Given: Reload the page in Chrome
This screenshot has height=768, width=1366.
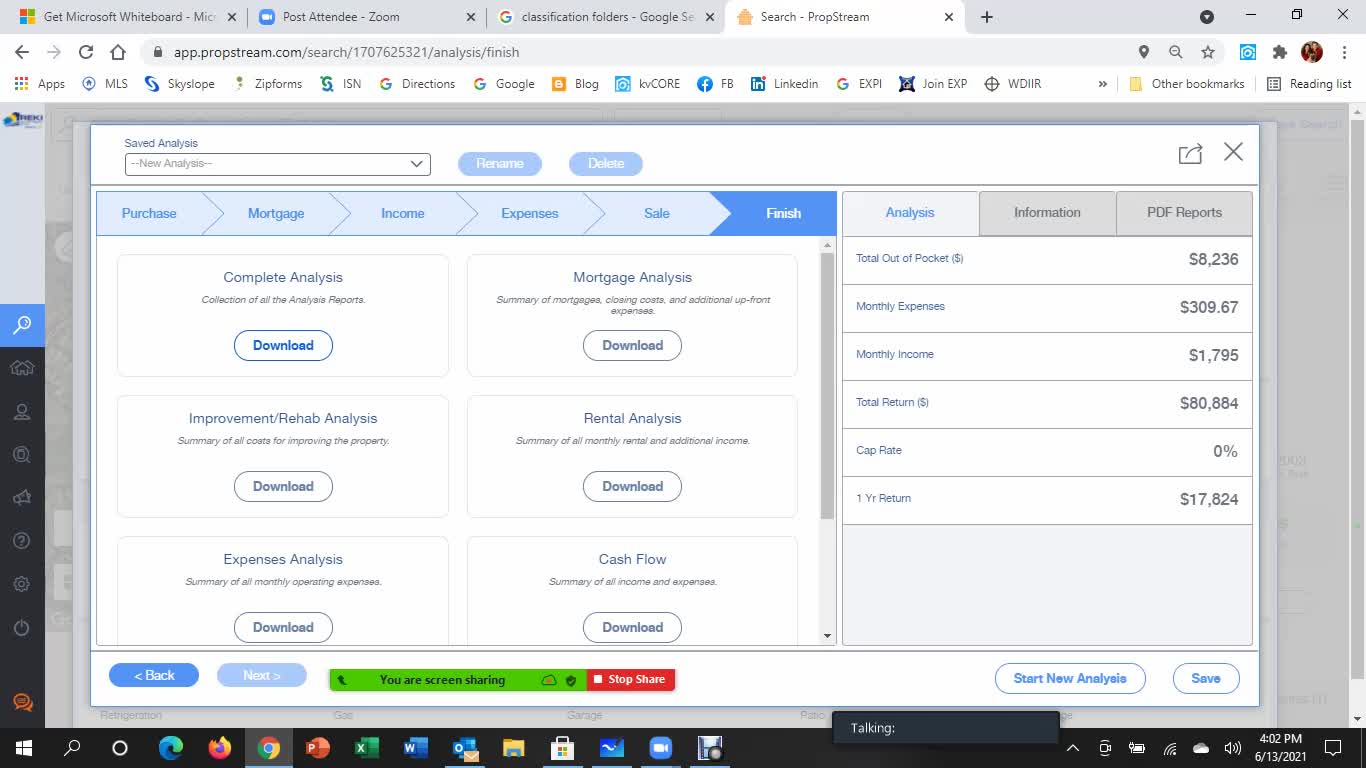Looking at the screenshot, I should [86, 52].
